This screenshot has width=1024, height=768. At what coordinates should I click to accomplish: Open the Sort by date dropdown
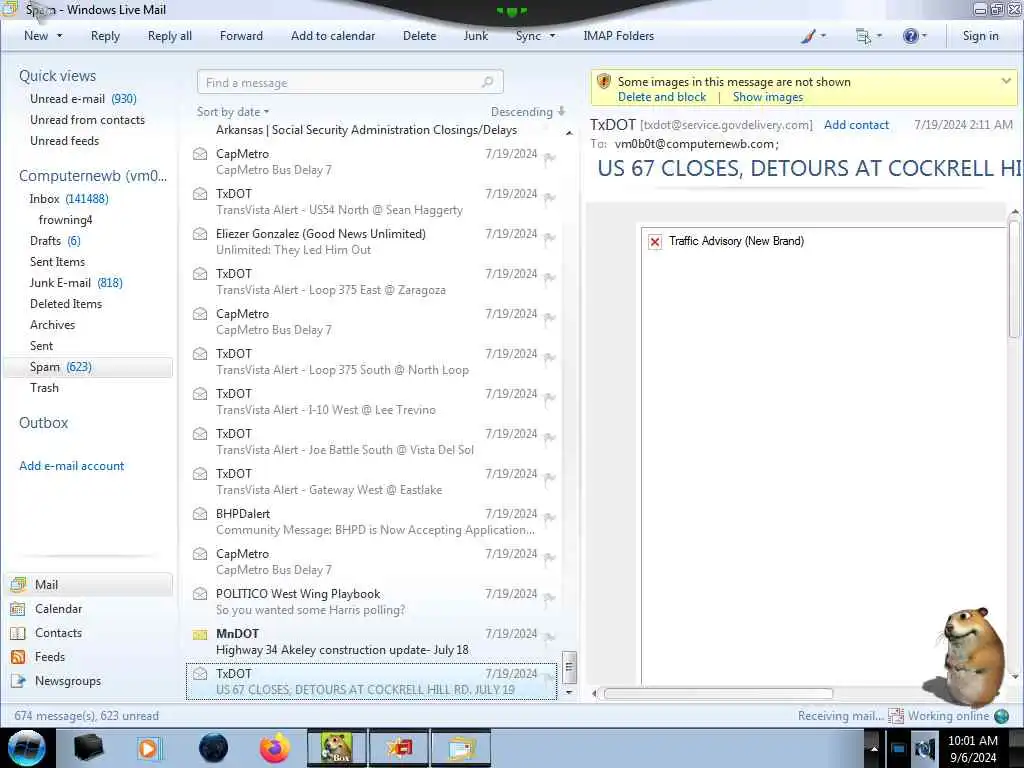(233, 112)
